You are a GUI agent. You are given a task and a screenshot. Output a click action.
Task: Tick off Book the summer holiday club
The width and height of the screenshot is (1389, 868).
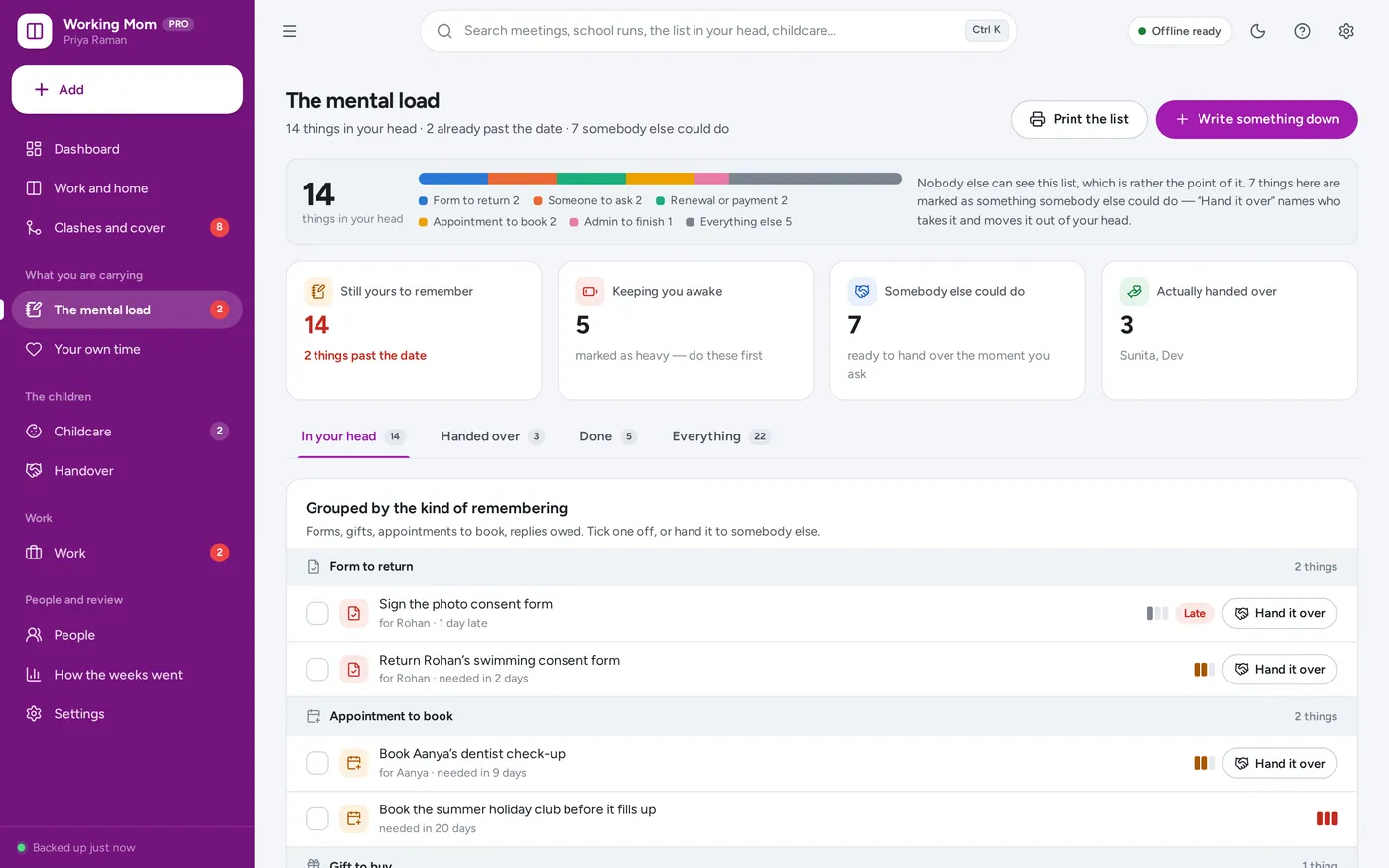[x=317, y=818]
